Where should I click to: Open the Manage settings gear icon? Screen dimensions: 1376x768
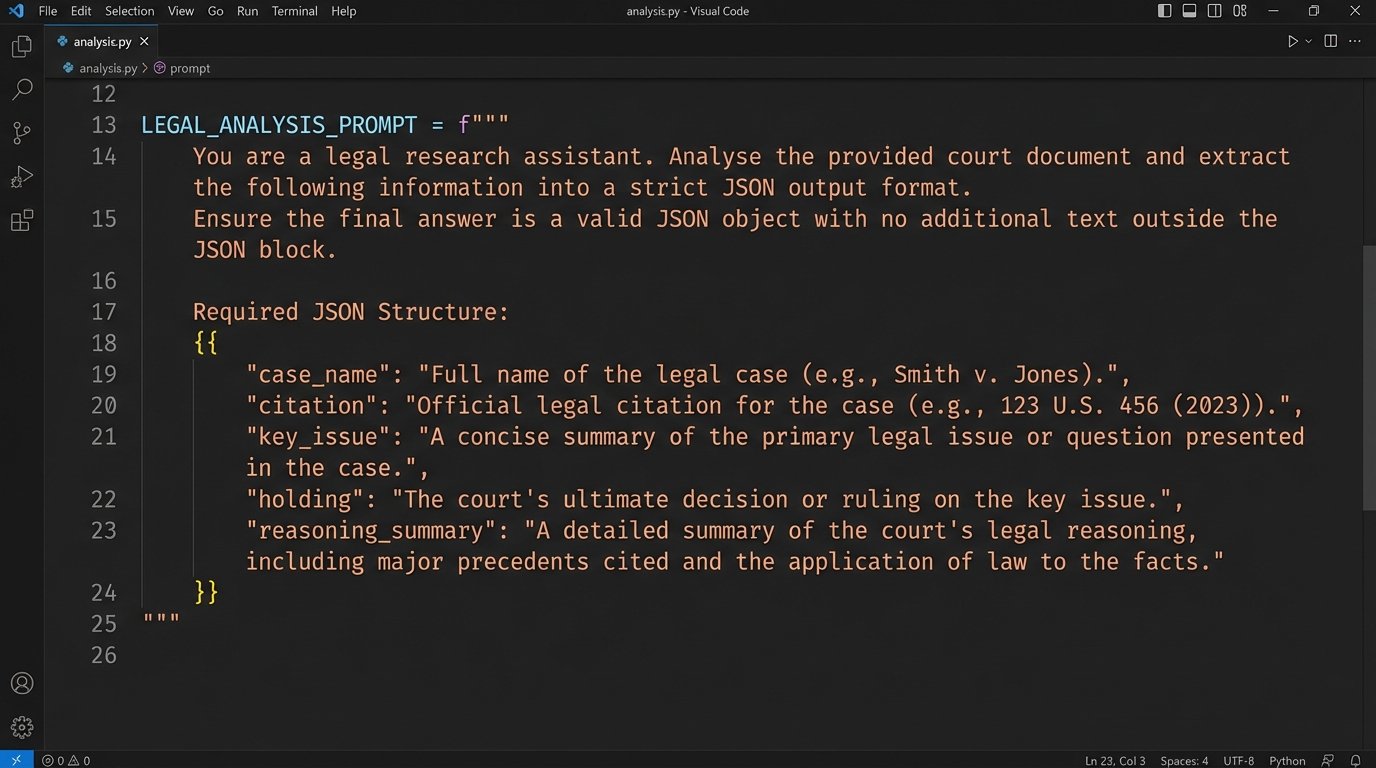[x=21, y=726]
